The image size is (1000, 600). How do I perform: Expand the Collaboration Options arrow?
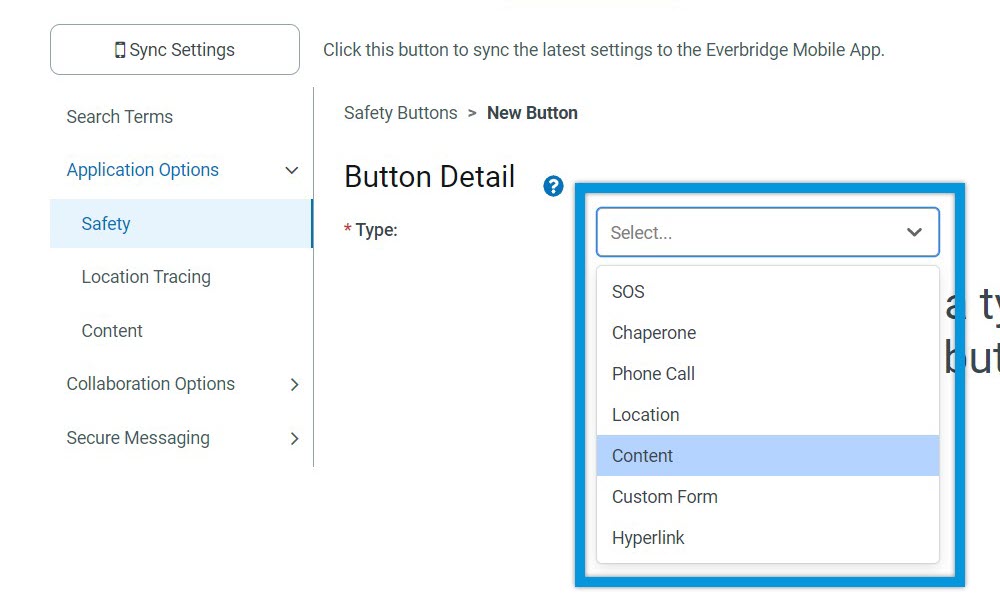[294, 384]
